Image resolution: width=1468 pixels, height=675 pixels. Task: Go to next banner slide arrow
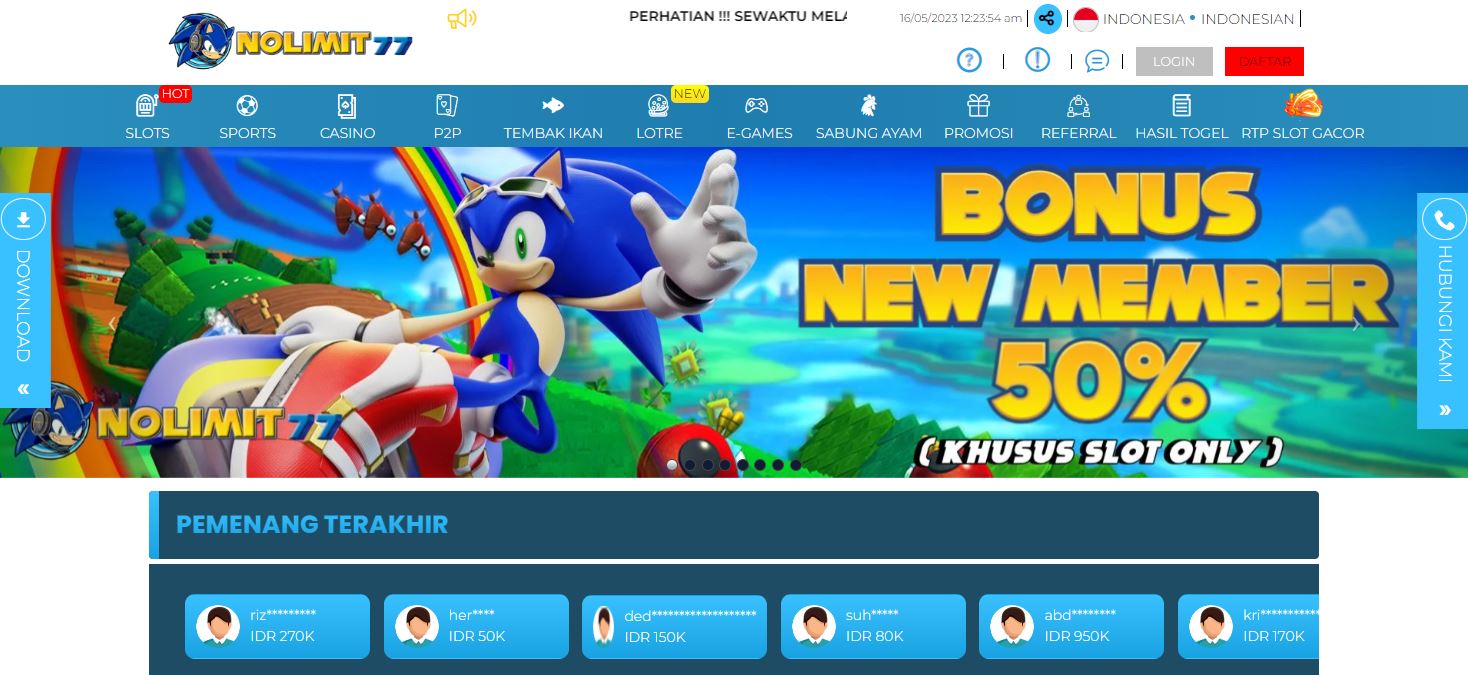click(x=1356, y=324)
